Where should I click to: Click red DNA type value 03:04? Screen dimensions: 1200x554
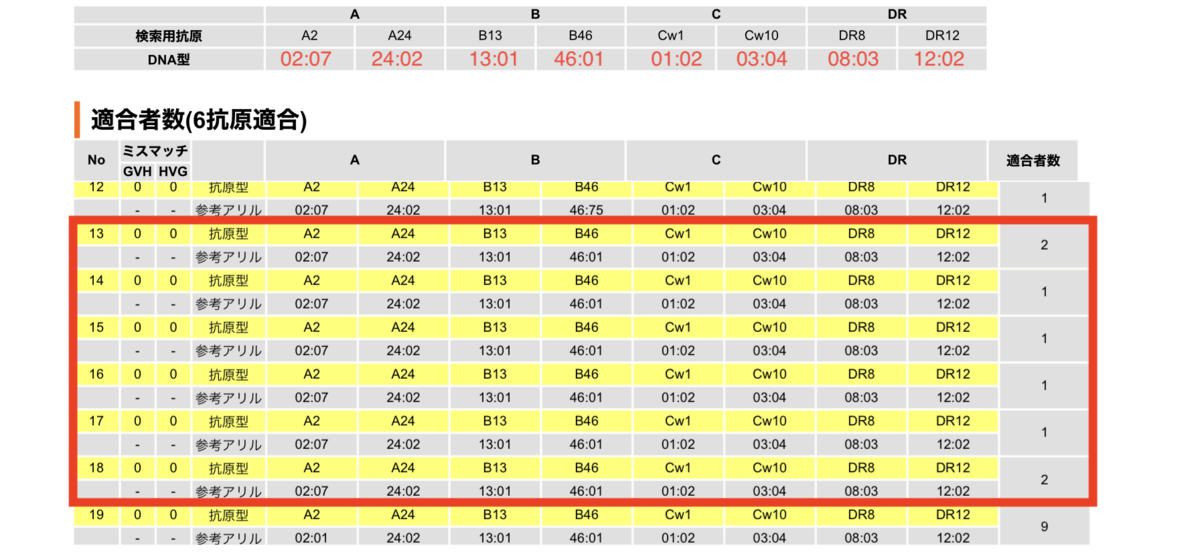pyautogui.click(x=762, y=59)
